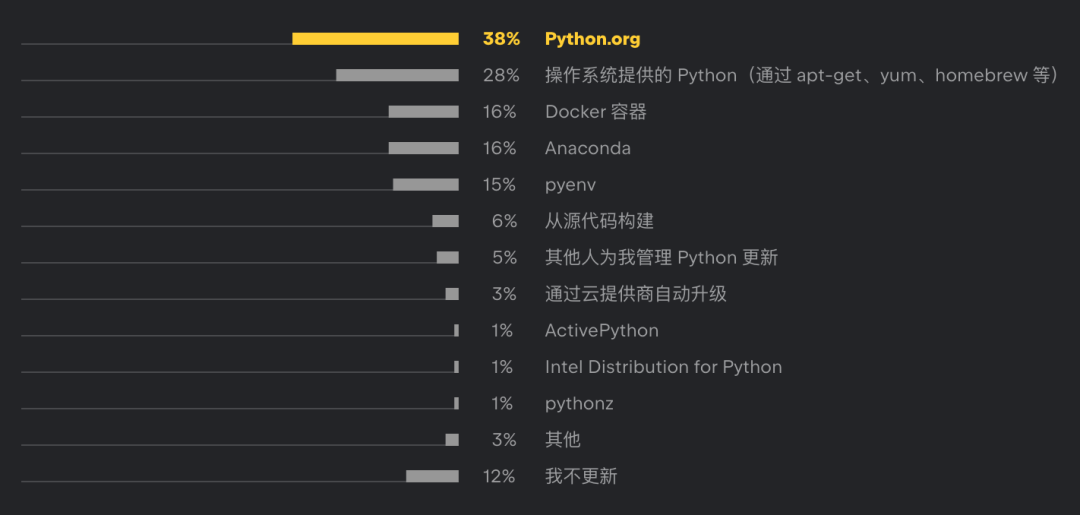Click the bar beside 我不更新
The image size is (1080, 515).
(432, 476)
